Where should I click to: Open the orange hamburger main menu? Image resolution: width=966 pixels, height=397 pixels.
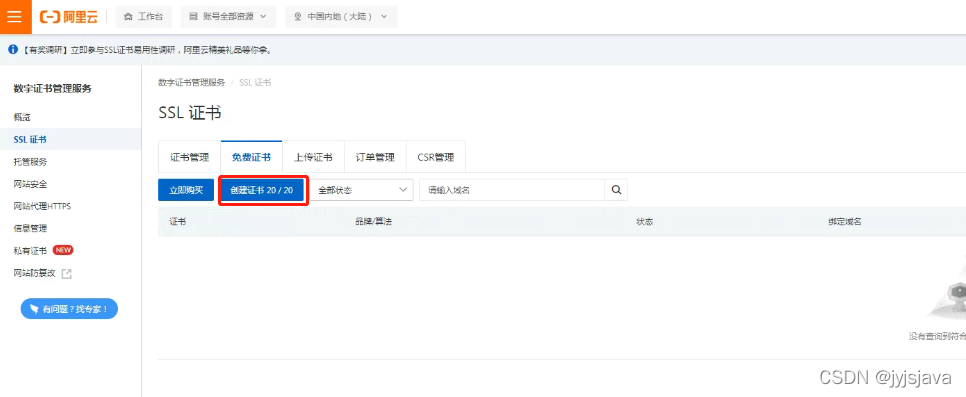(x=15, y=17)
